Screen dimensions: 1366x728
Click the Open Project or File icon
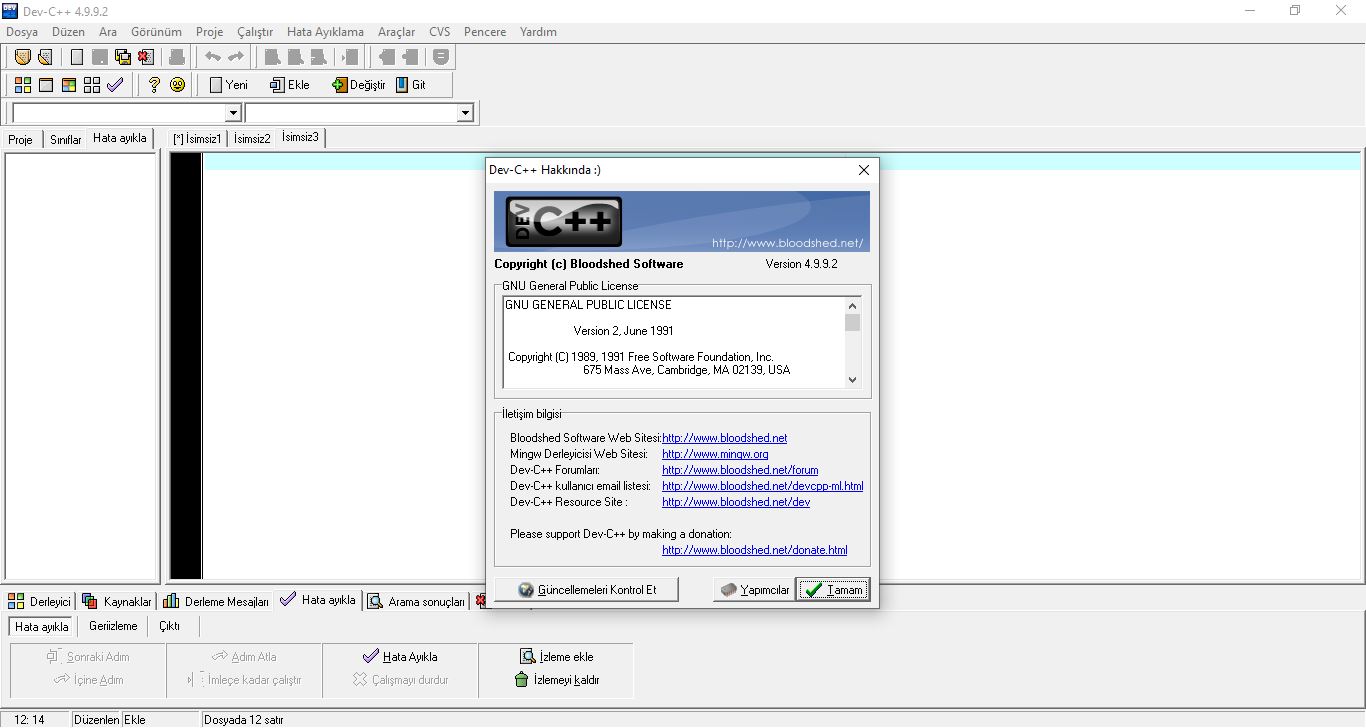pos(44,57)
